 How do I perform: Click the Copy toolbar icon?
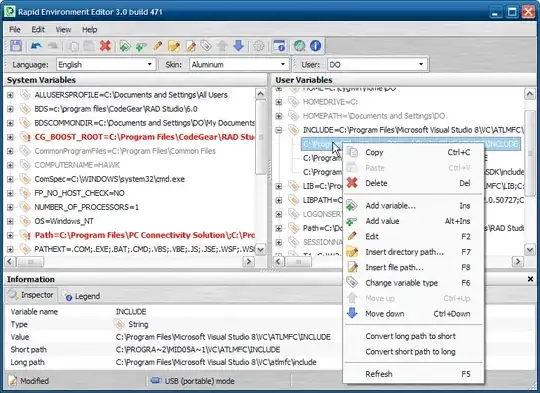point(73,46)
